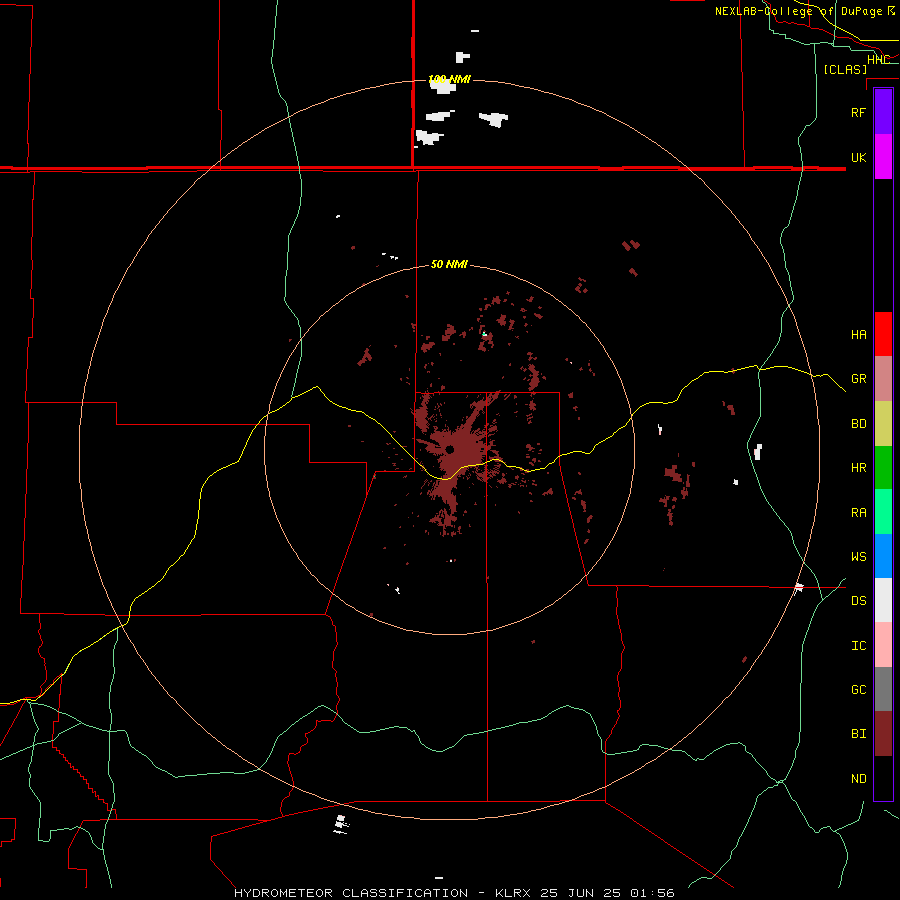Click the RF purple legend swatch
This screenshot has width=900, height=900.
tap(883, 112)
